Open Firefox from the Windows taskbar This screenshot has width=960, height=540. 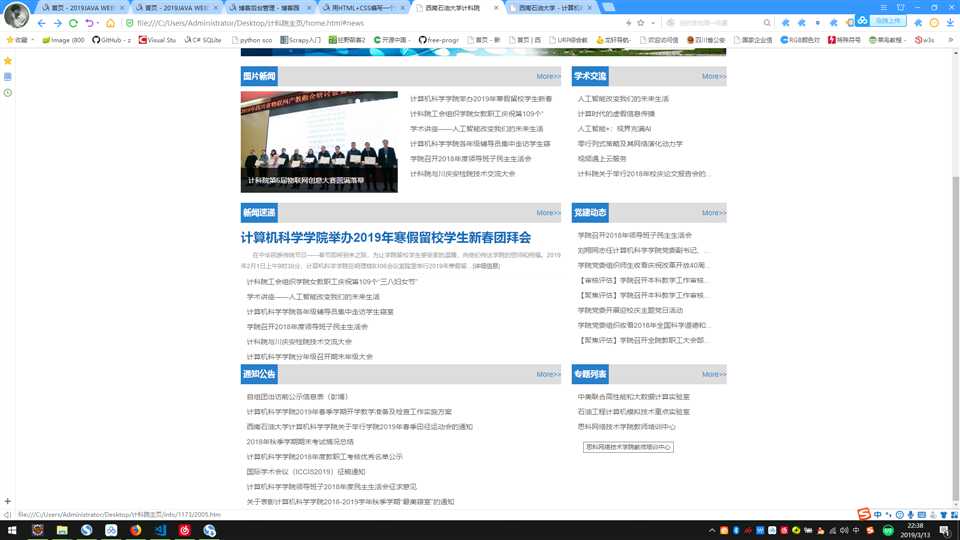pos(135,529)
